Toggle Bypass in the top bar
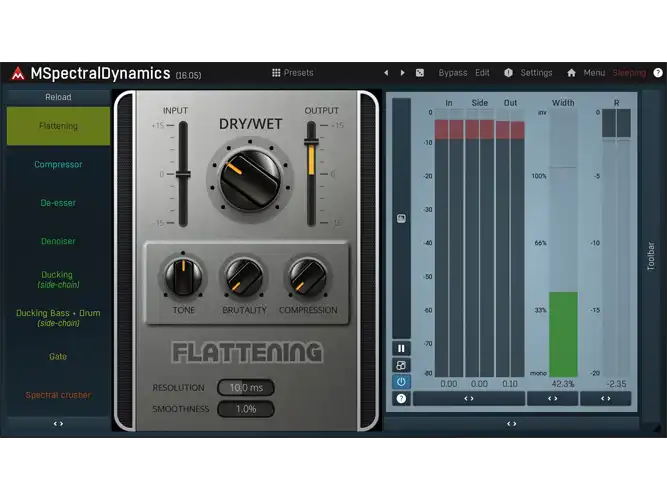The height and width of the screenshot is (500, 667). click(453, 73)
